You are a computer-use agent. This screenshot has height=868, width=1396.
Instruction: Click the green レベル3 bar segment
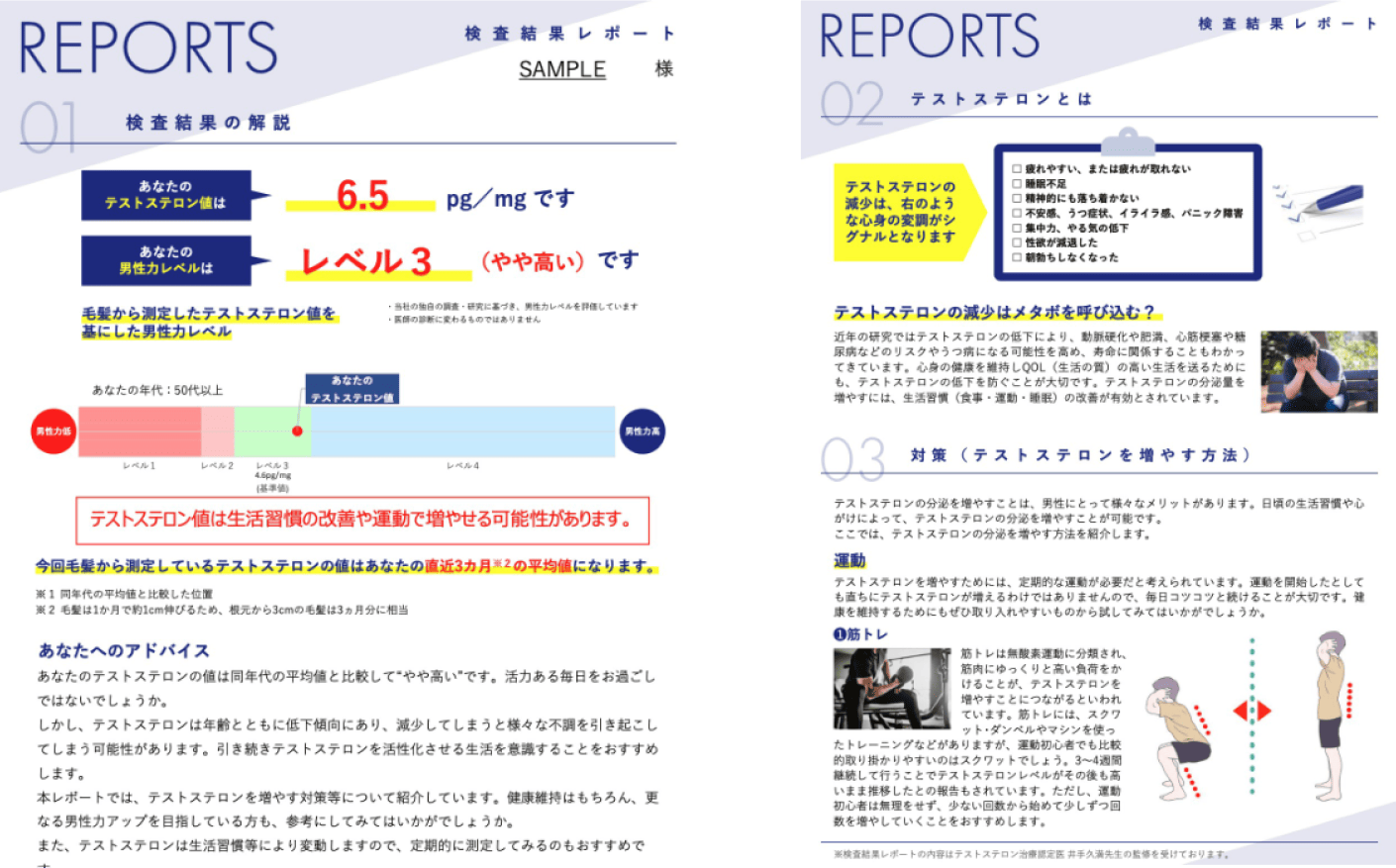272,432
